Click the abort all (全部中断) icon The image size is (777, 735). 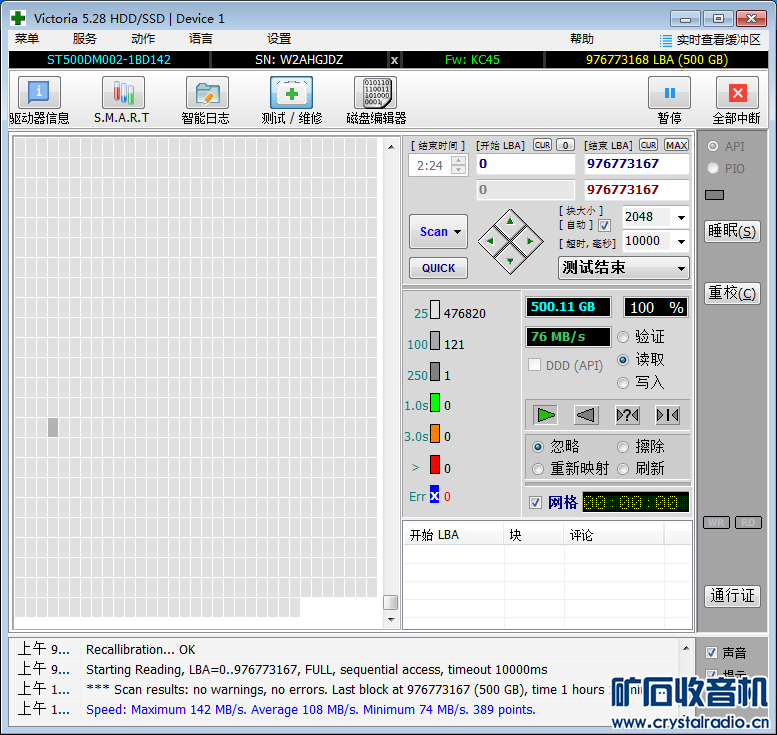(x=737, y=94)
